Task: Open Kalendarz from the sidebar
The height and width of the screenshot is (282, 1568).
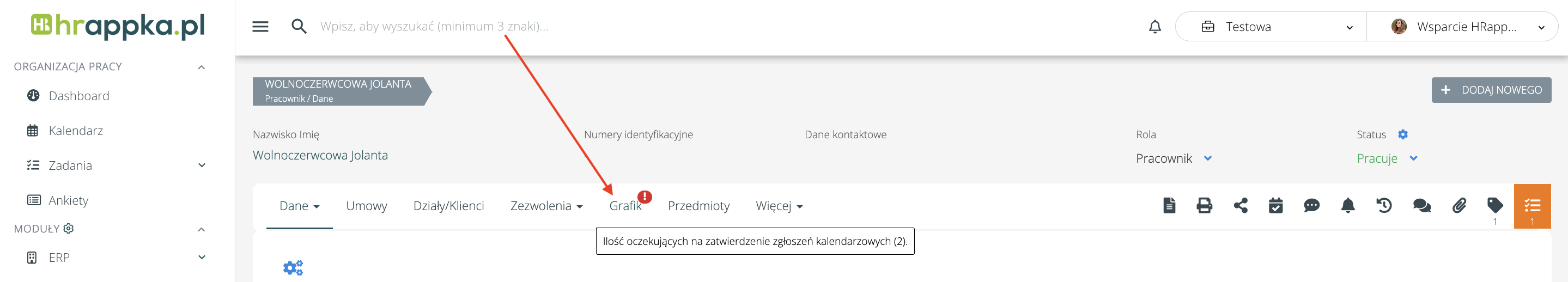Action: [x=76, y=131]
